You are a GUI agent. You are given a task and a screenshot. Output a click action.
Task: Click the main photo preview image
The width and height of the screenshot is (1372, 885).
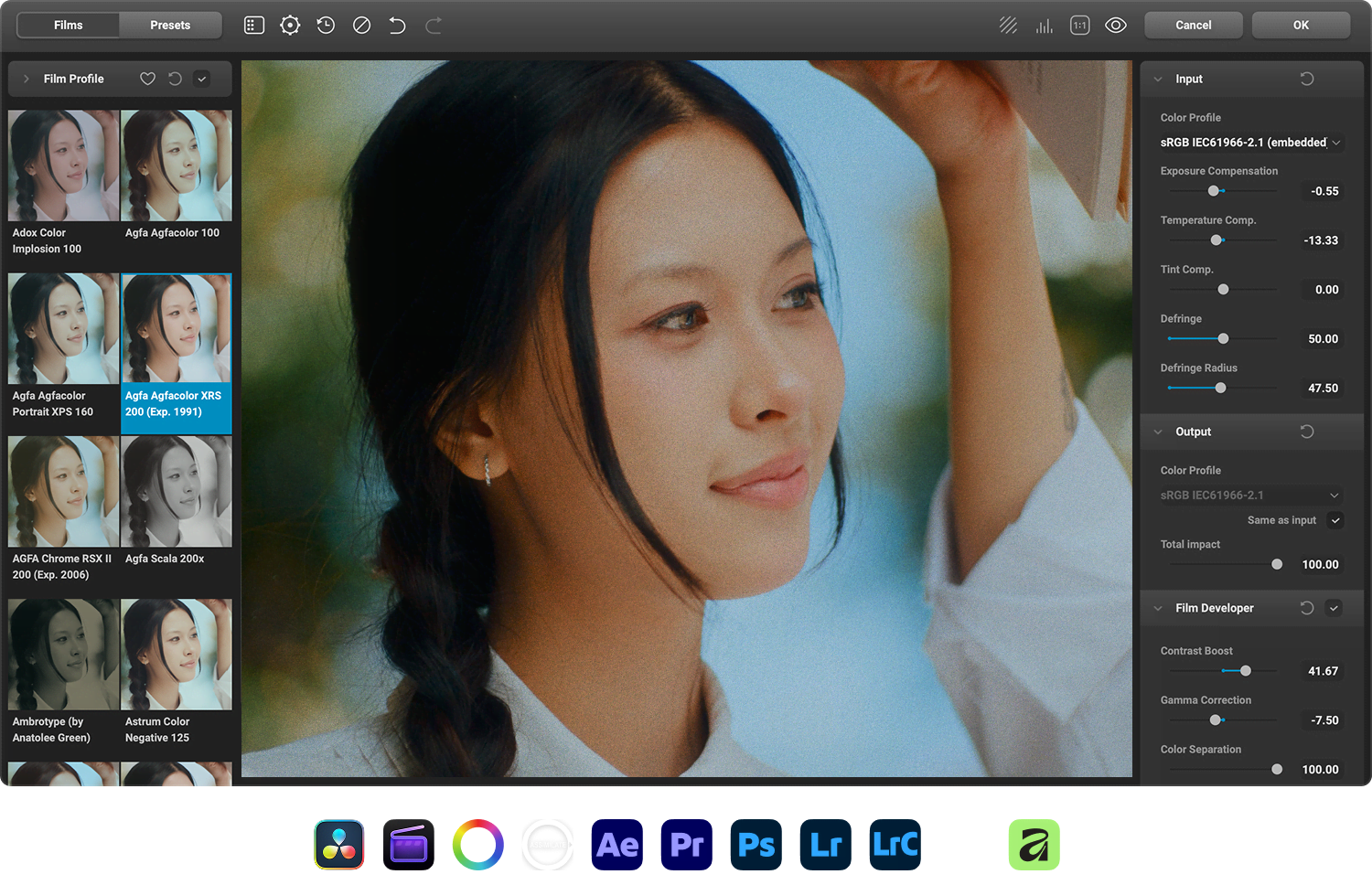[x=687, y=419]
